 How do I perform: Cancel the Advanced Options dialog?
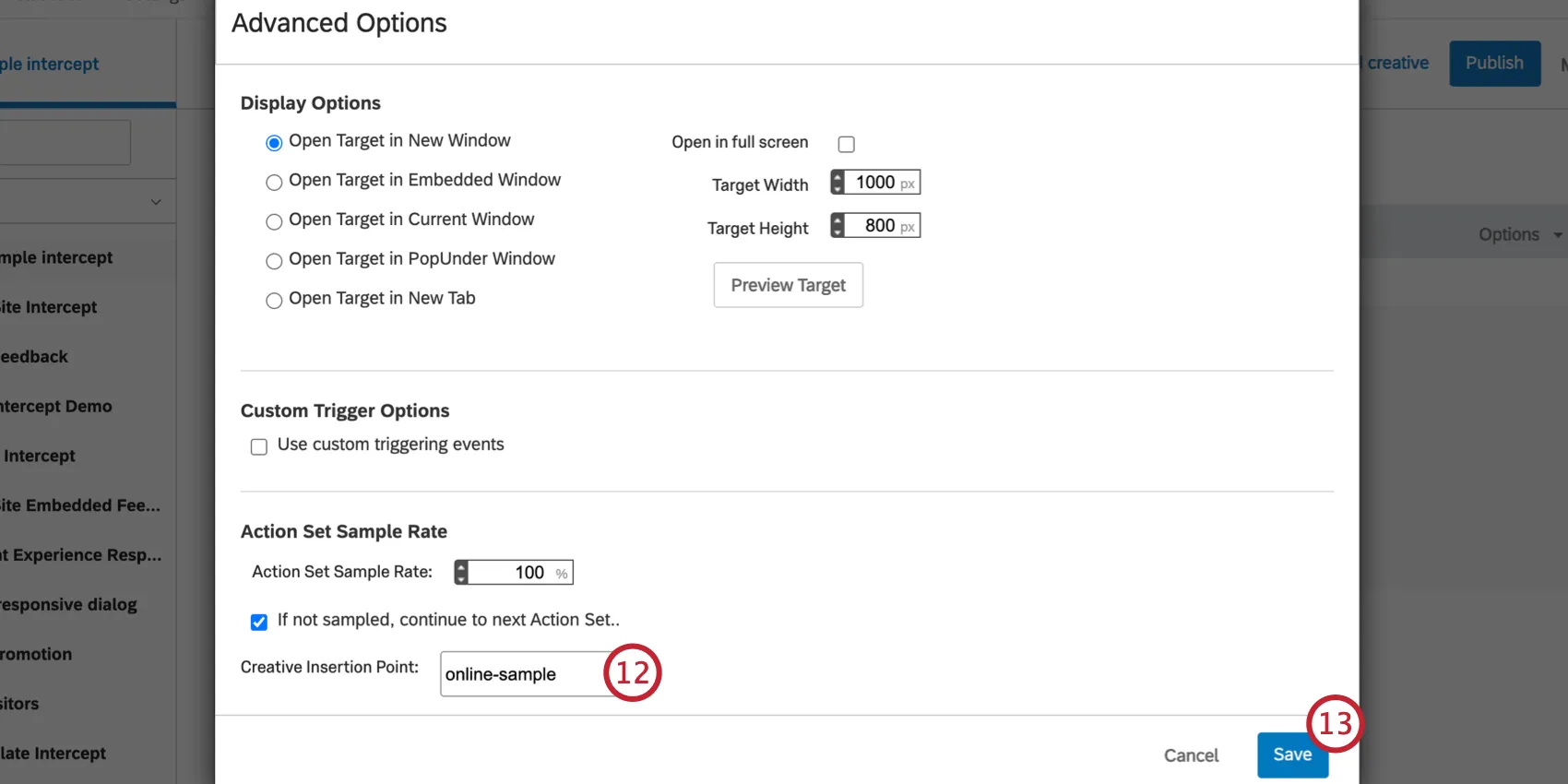click(x=1191, y=754)
